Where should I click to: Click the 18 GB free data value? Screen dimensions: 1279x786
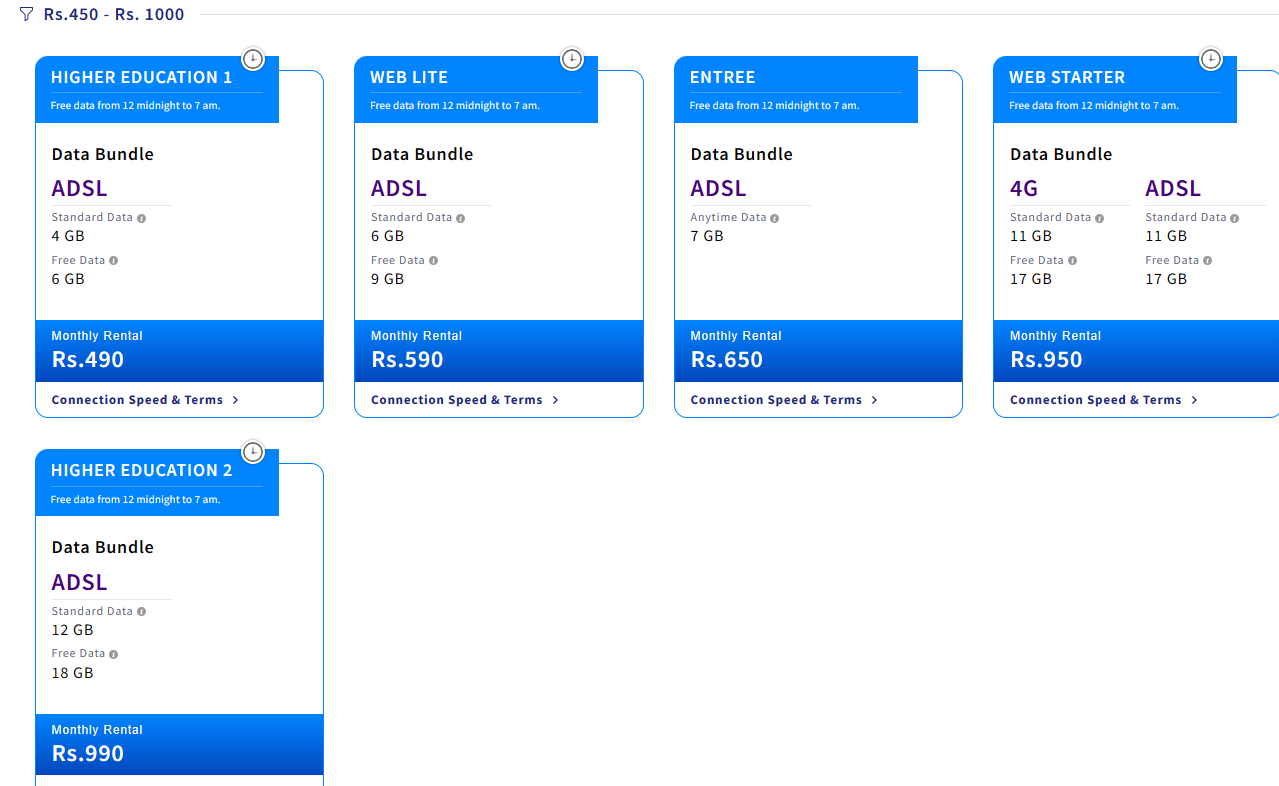tap(72, 673)
